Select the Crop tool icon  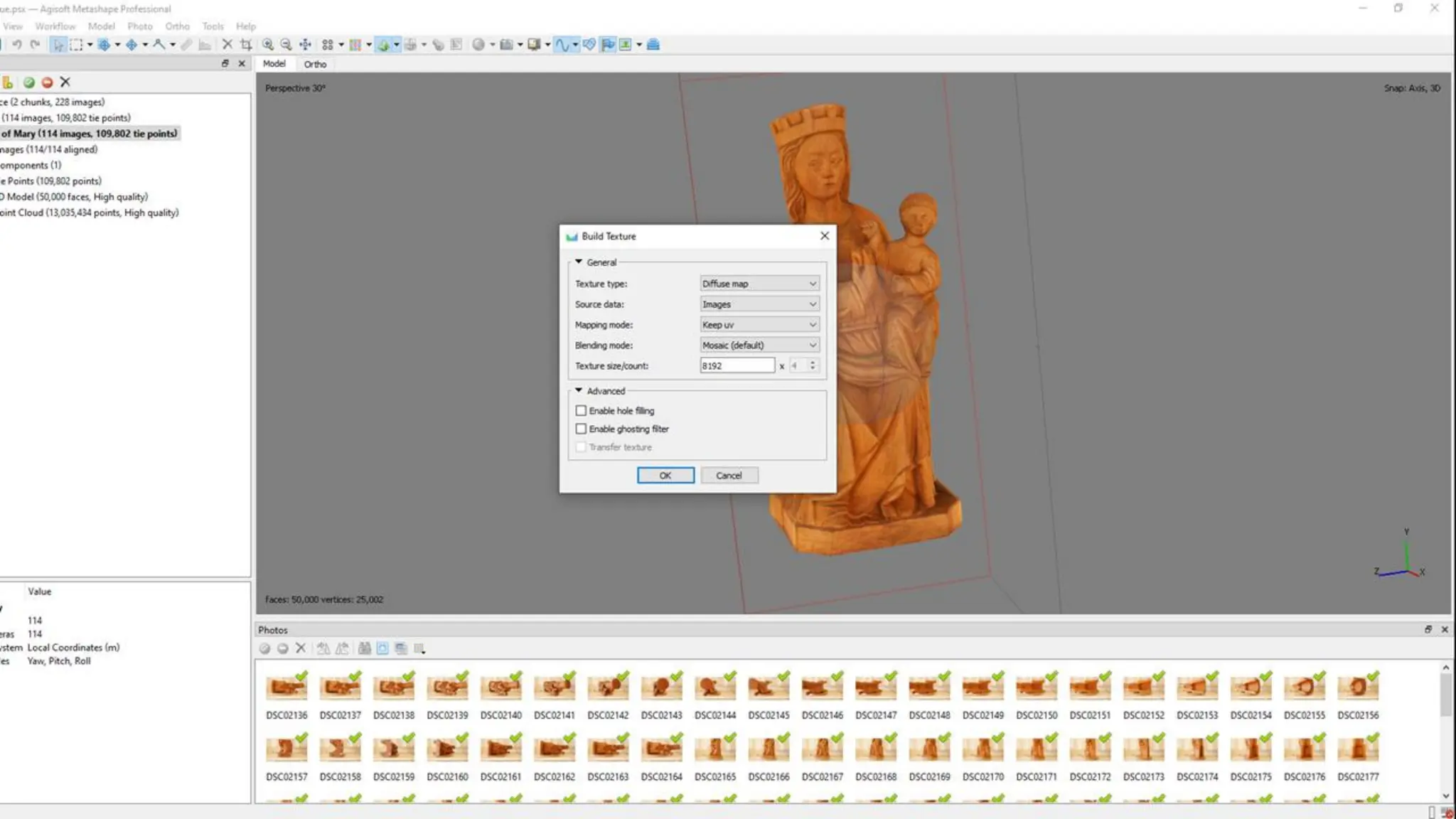[x=246, y=45]
